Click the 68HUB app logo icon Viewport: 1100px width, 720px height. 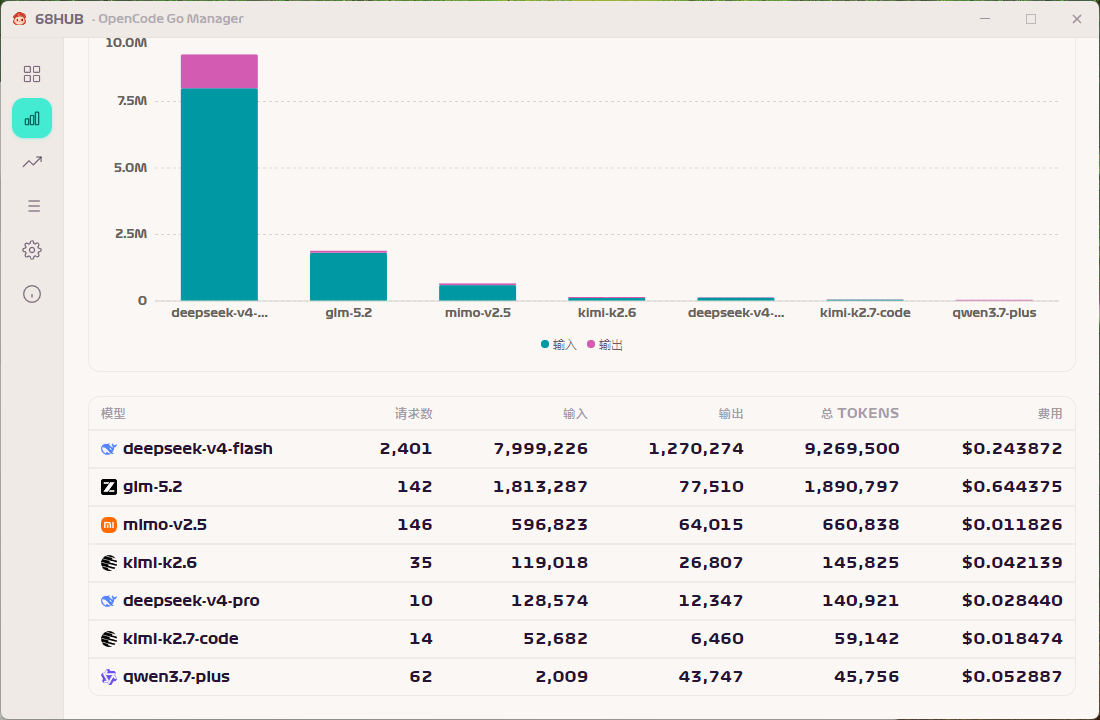pos(20,19)
